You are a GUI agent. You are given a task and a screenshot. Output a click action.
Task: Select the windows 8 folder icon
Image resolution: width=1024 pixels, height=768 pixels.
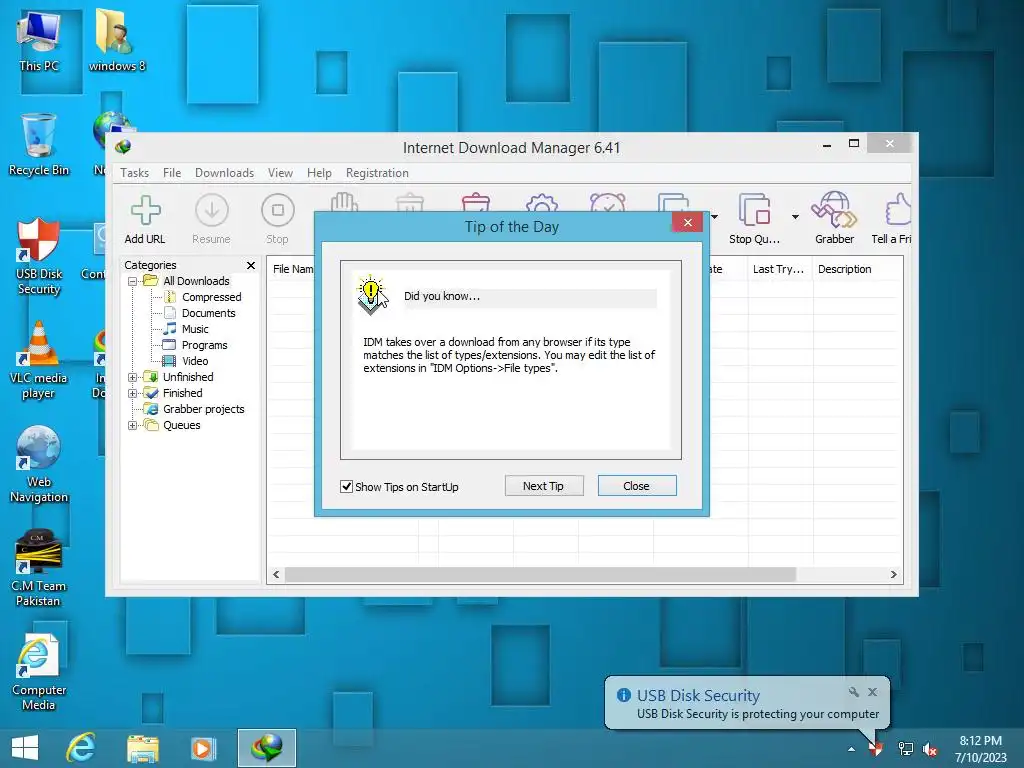[x=117, y=40]
